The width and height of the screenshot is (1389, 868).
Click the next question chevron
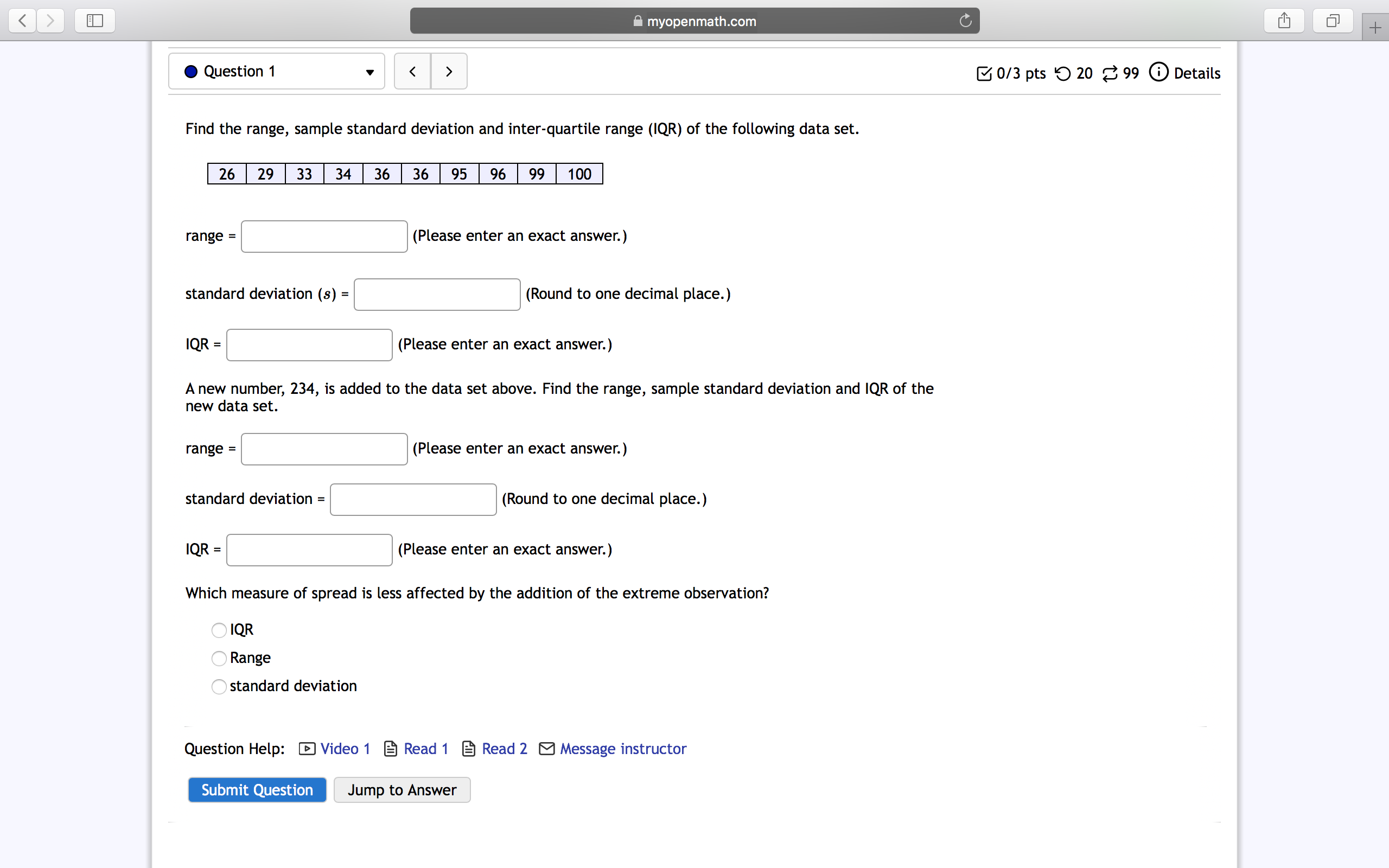pos(448,71)
